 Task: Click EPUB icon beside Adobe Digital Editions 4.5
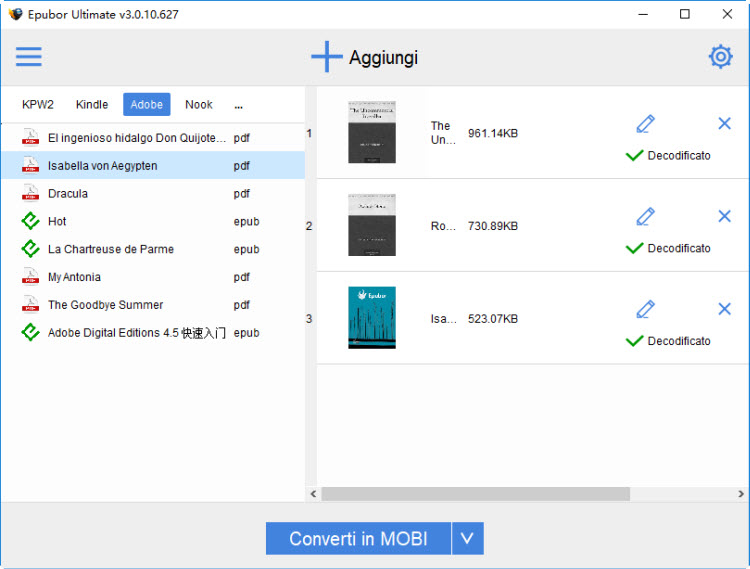(x=30, y=332)
